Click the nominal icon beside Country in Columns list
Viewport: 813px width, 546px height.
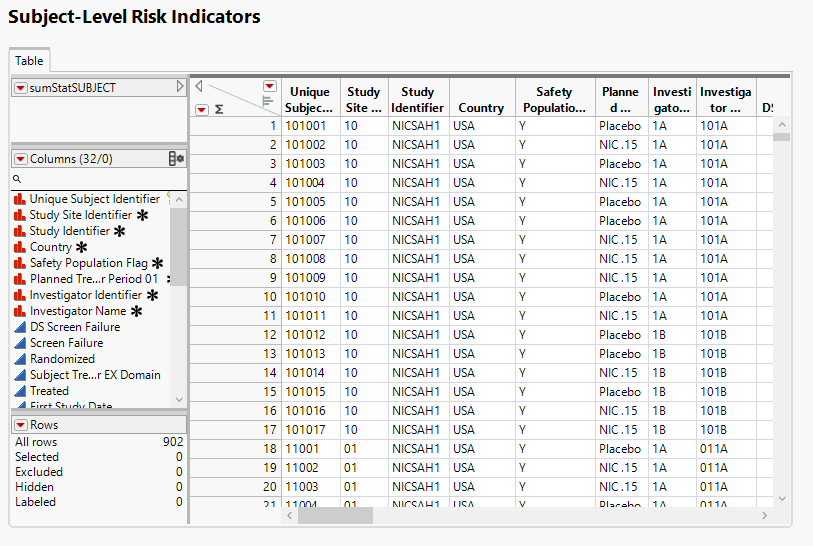click(x=19, y=247)
